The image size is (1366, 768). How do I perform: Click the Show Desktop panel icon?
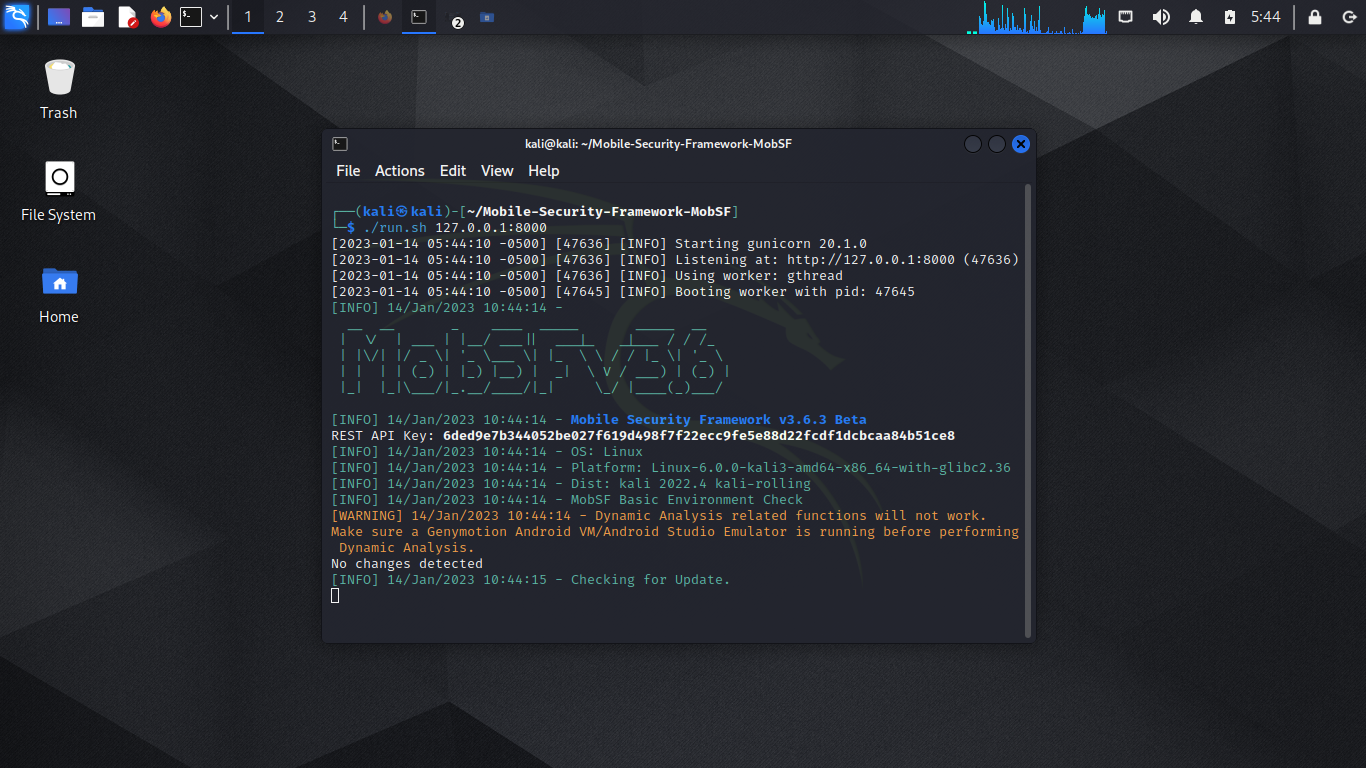tap(59, 17)
